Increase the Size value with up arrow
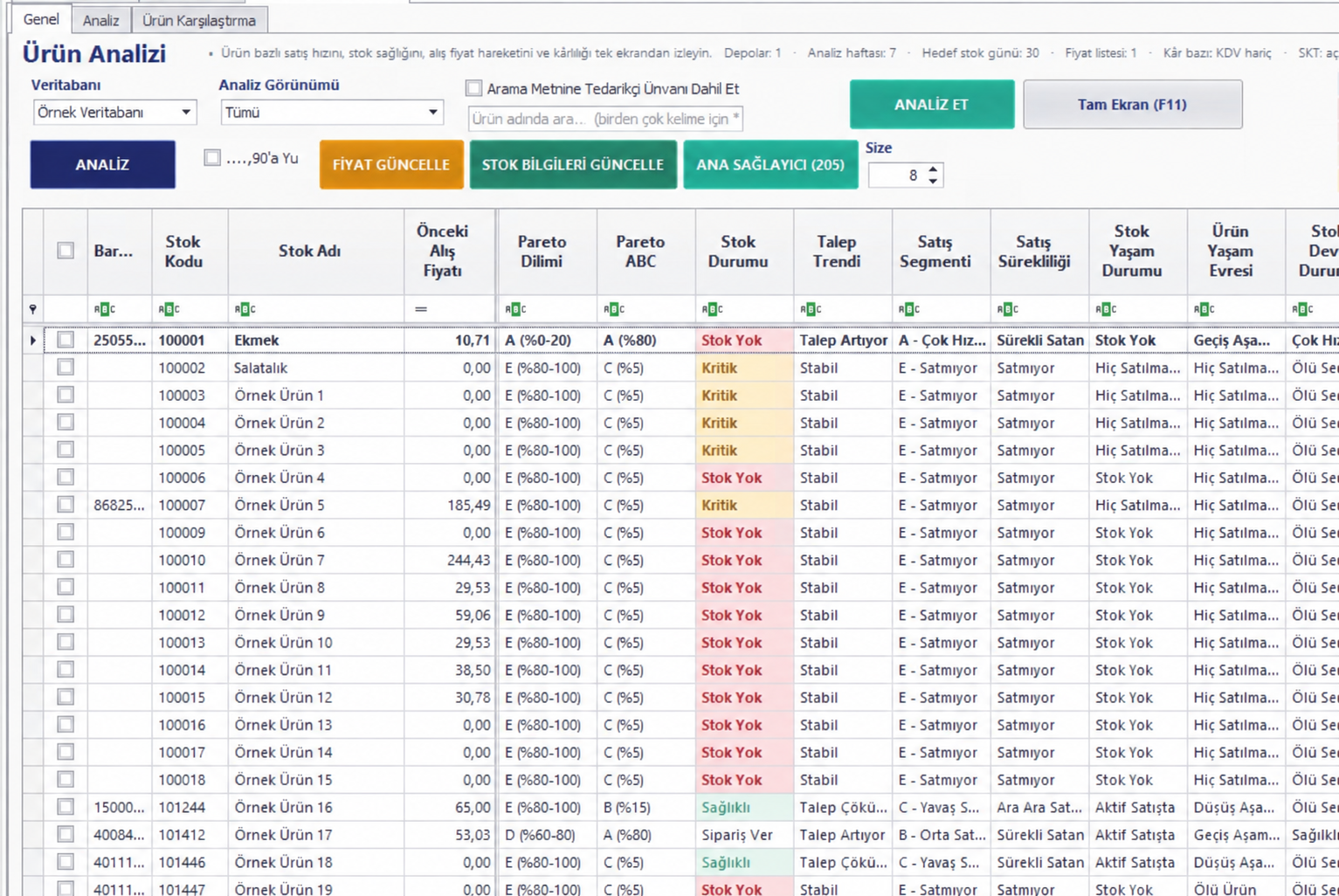This screenshot has height=896, width=1339. 933,169
